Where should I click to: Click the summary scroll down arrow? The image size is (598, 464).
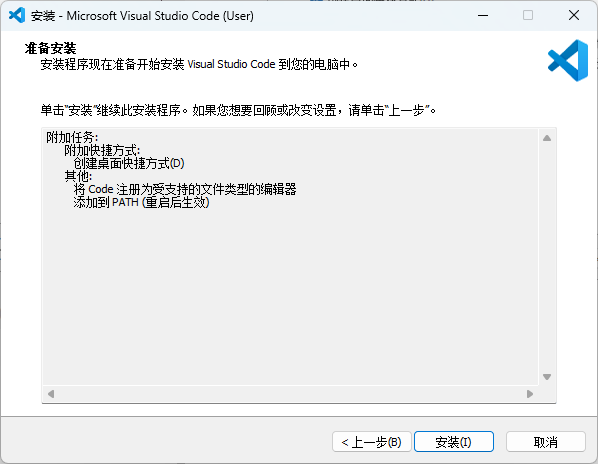547,377
